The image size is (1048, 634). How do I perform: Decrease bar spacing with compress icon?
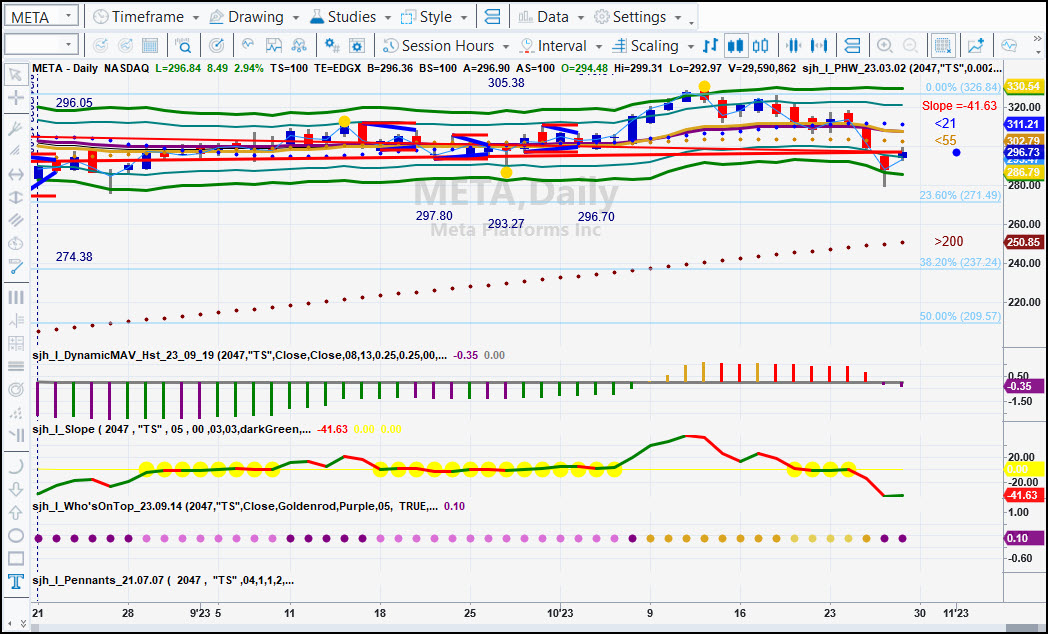794,45
